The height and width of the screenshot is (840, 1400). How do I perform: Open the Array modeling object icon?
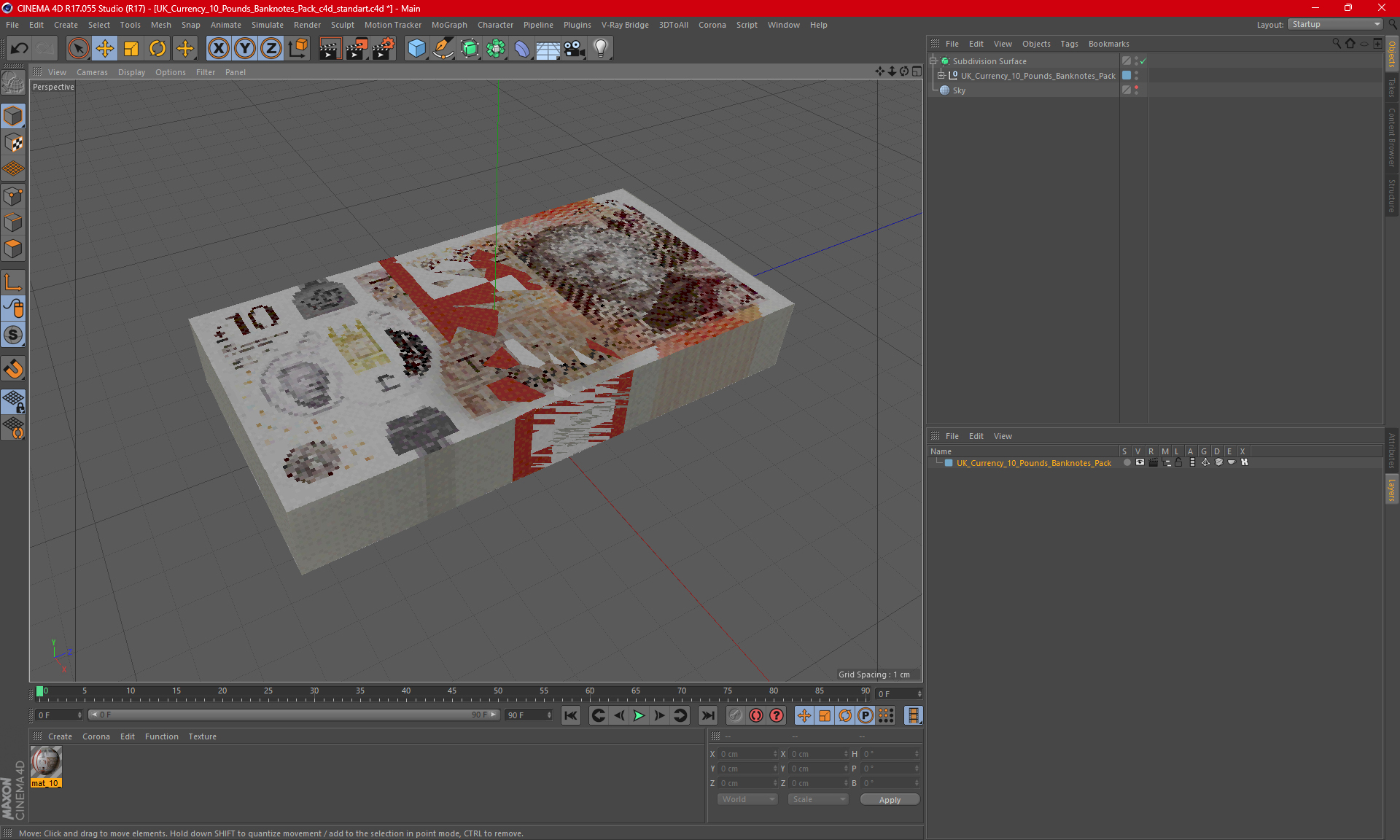click(496, 49)
